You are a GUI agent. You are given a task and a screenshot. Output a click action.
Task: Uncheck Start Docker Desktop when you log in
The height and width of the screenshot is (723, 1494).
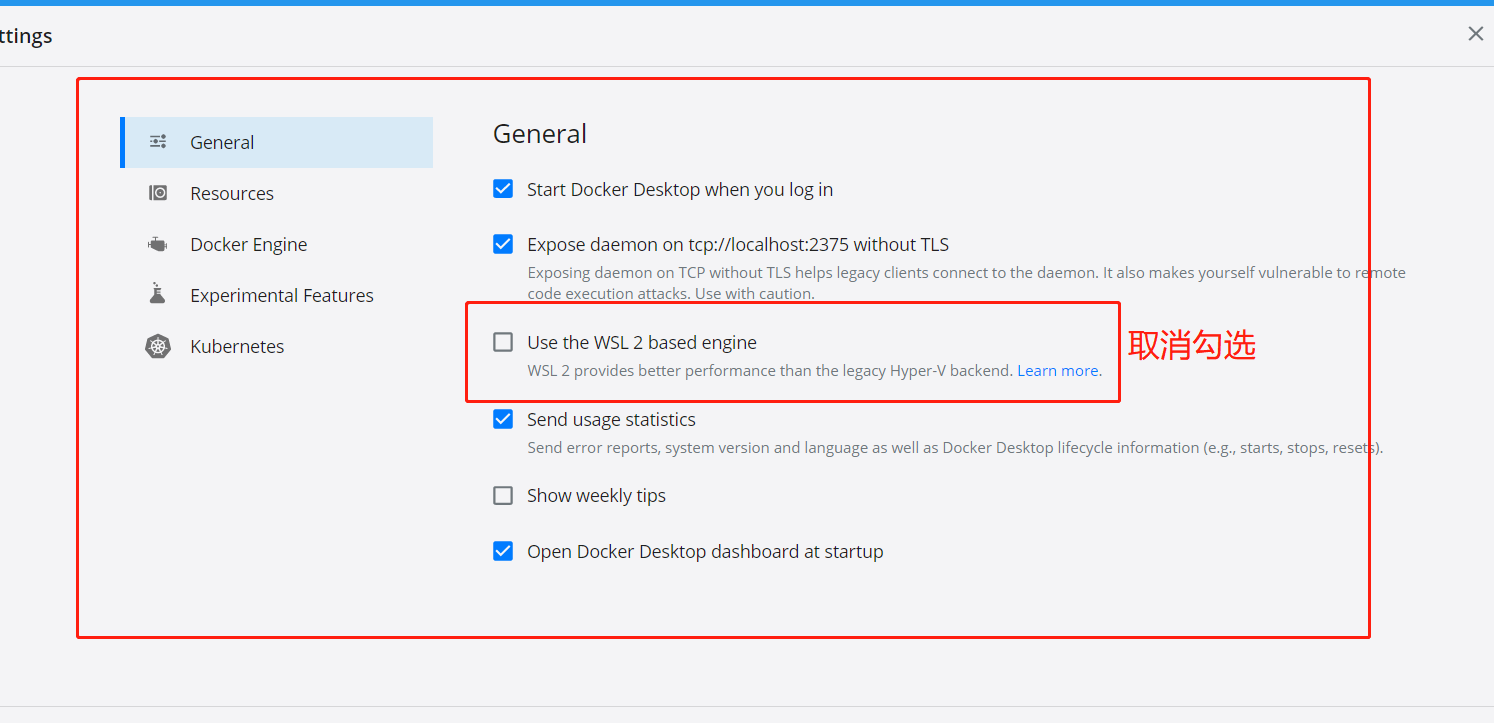tap(503, 189)
